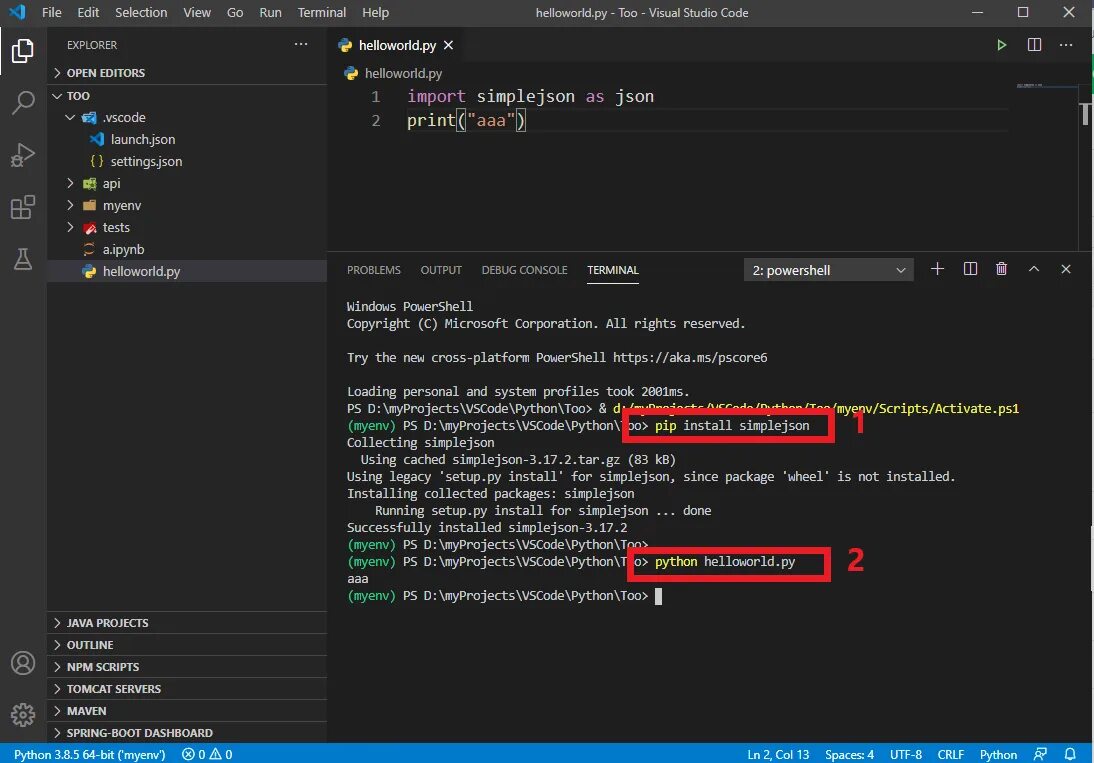Open the Extensions view icon

[22, 207]
